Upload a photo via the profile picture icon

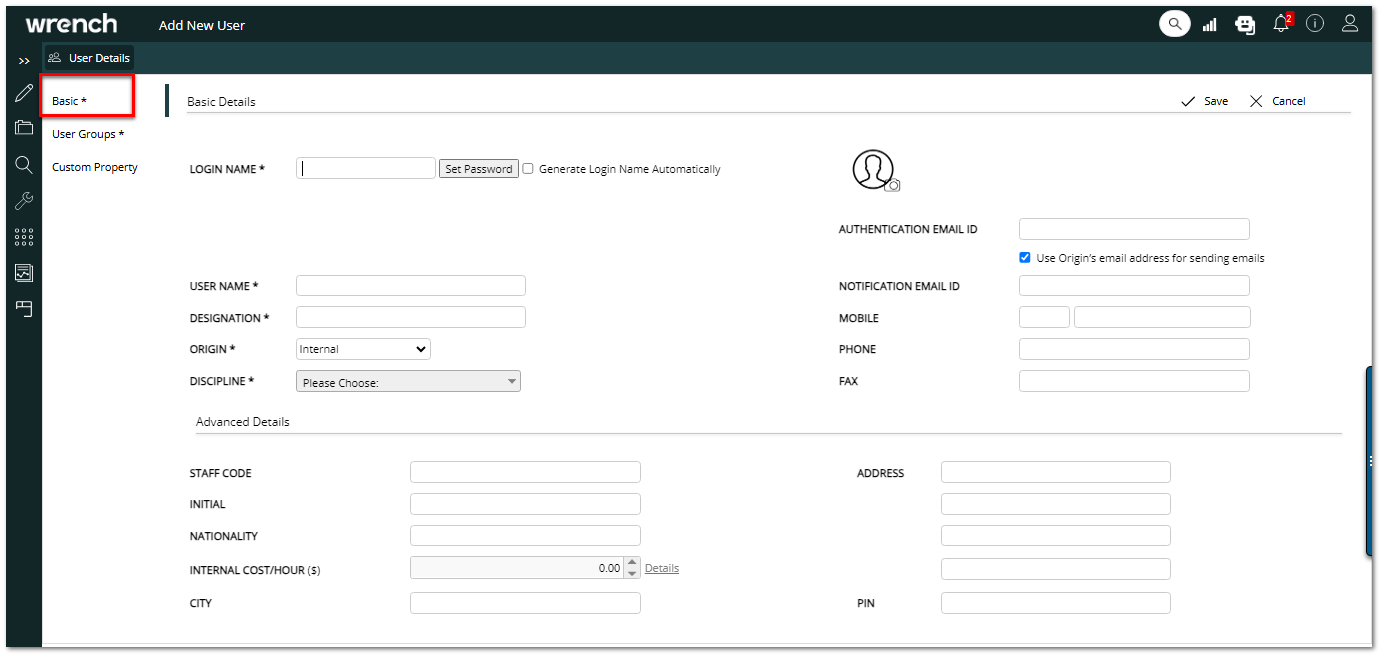point(876,171)
